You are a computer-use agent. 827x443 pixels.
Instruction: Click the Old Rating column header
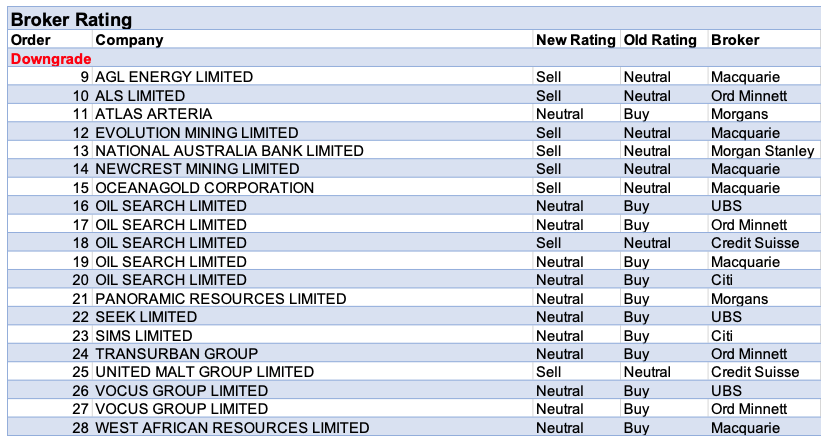click(660, 40)
